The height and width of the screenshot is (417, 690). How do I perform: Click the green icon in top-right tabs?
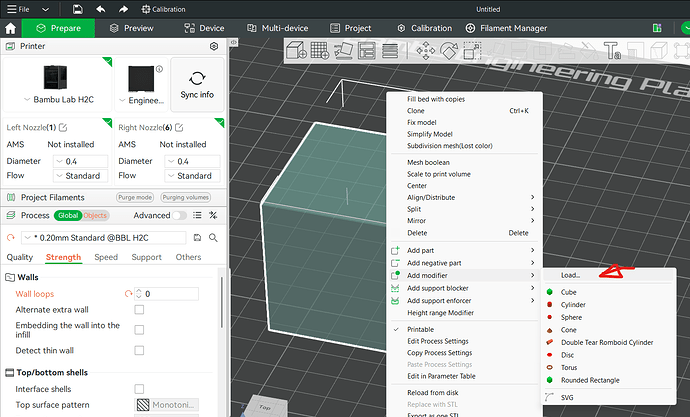point(657,28)
